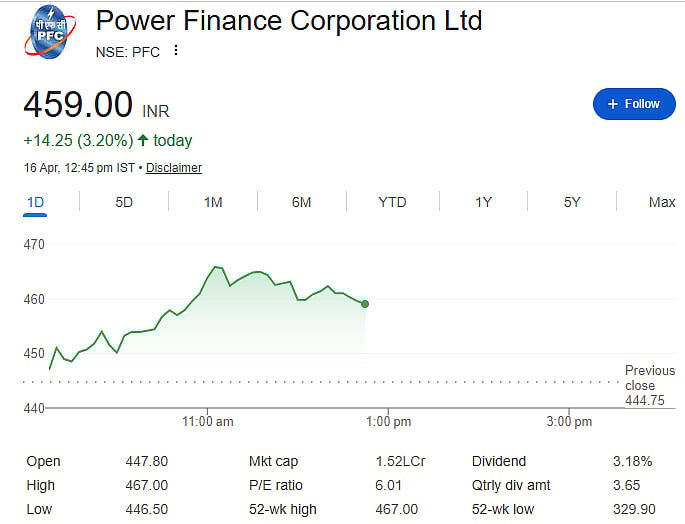Open the Disclaimer link
The width and height of the screenshot is (685, 524).
pos(174,168)
